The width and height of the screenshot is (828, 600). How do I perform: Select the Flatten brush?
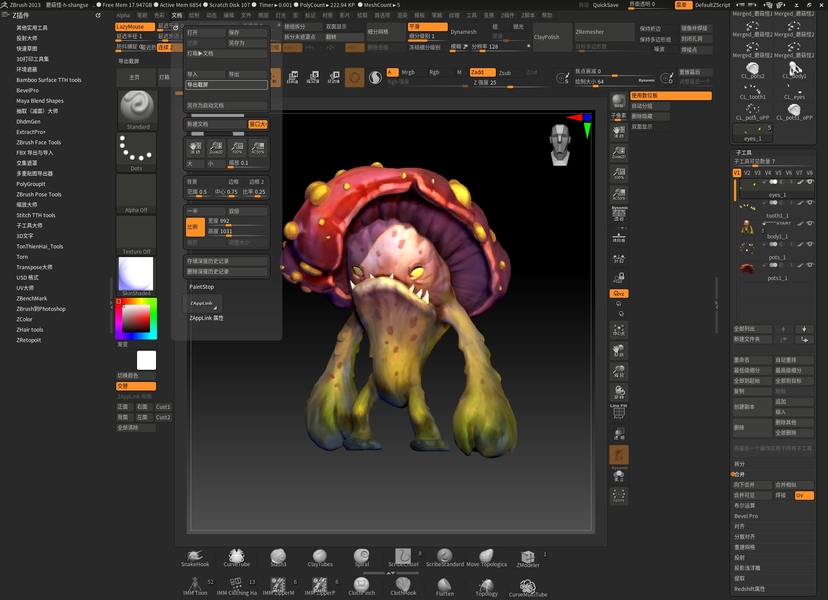(445, 586)
